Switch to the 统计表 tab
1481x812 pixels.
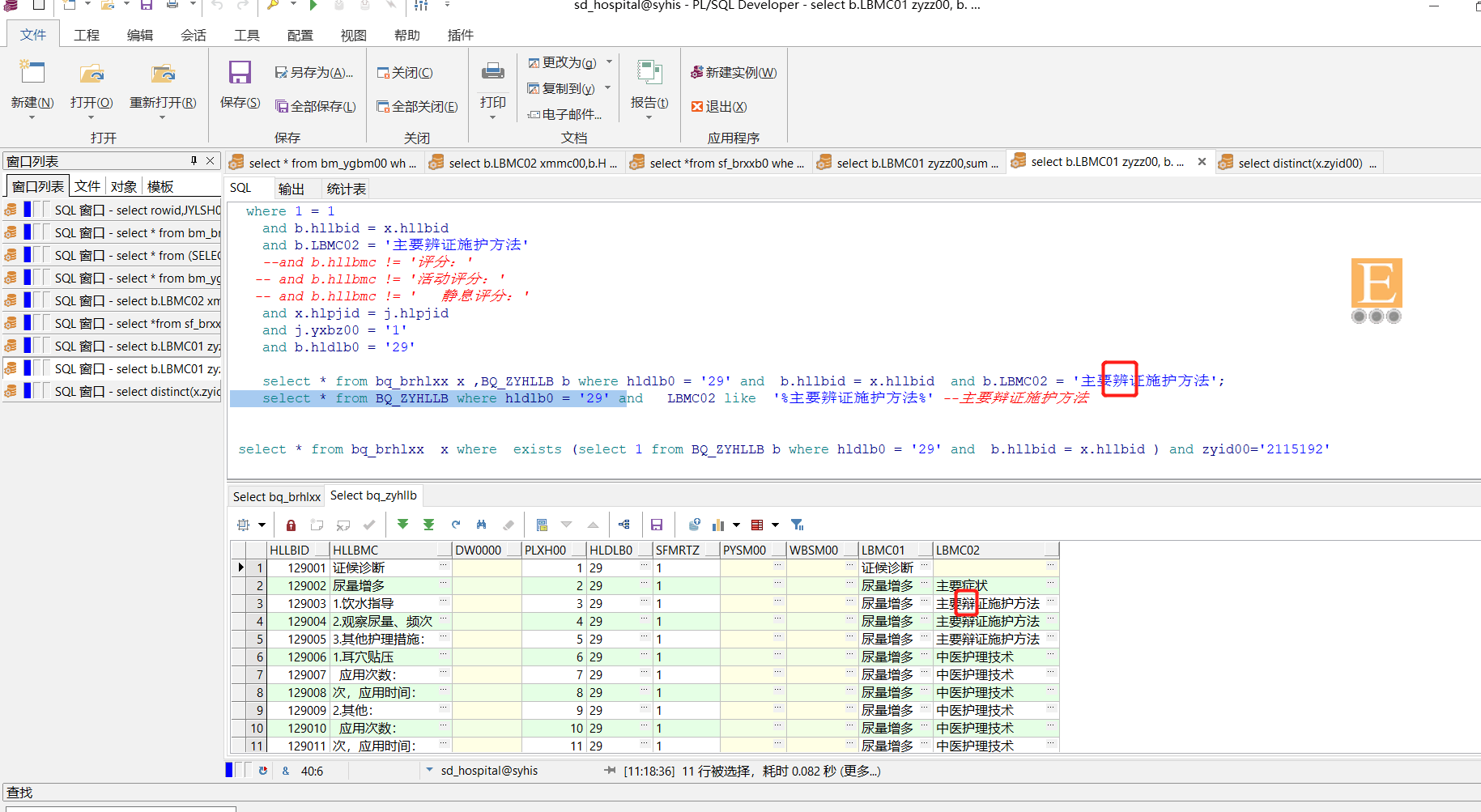coord(346,189)
